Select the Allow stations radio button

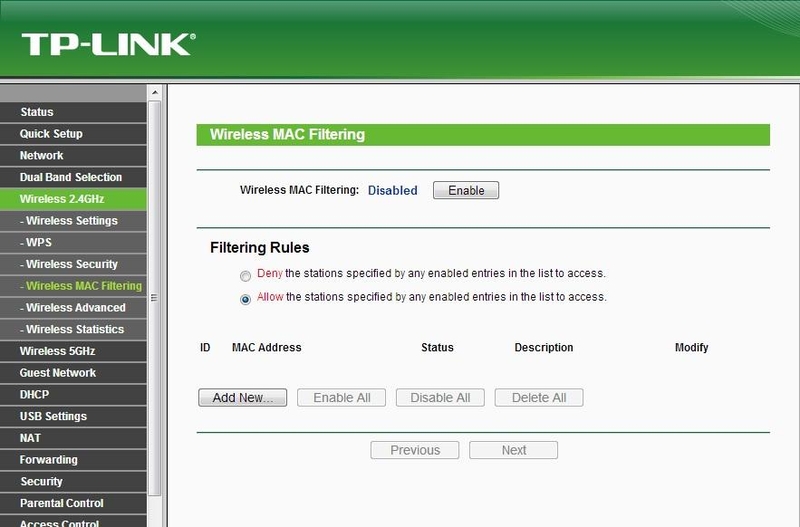click(245, 299)
